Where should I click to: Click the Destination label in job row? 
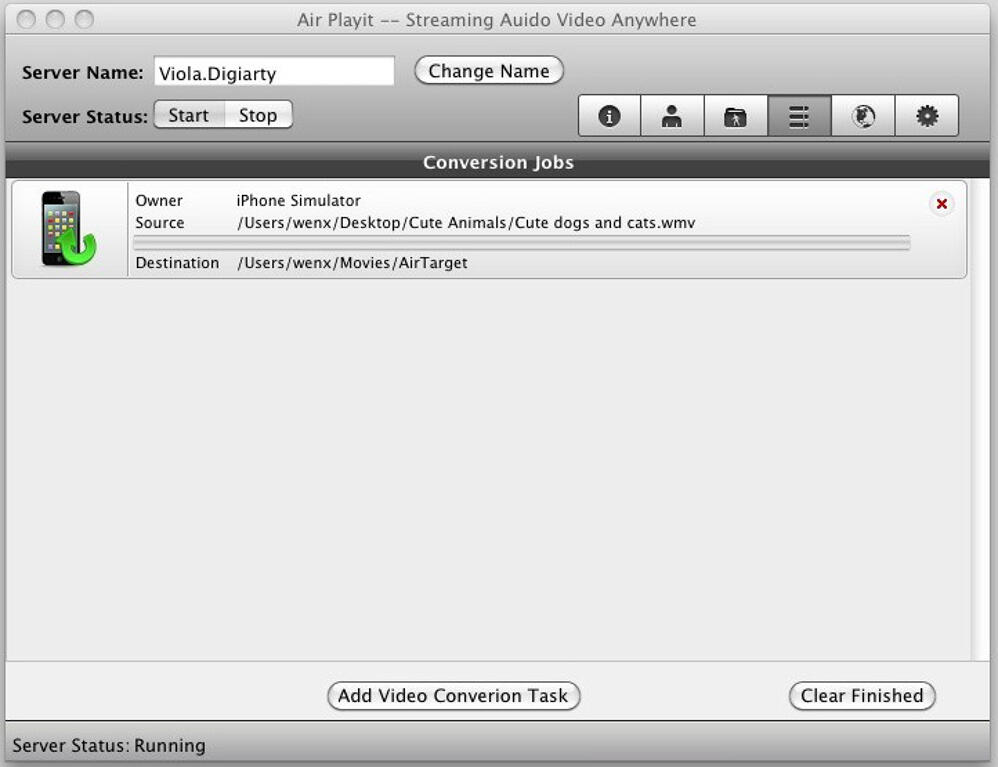click(x=177, y=263)
